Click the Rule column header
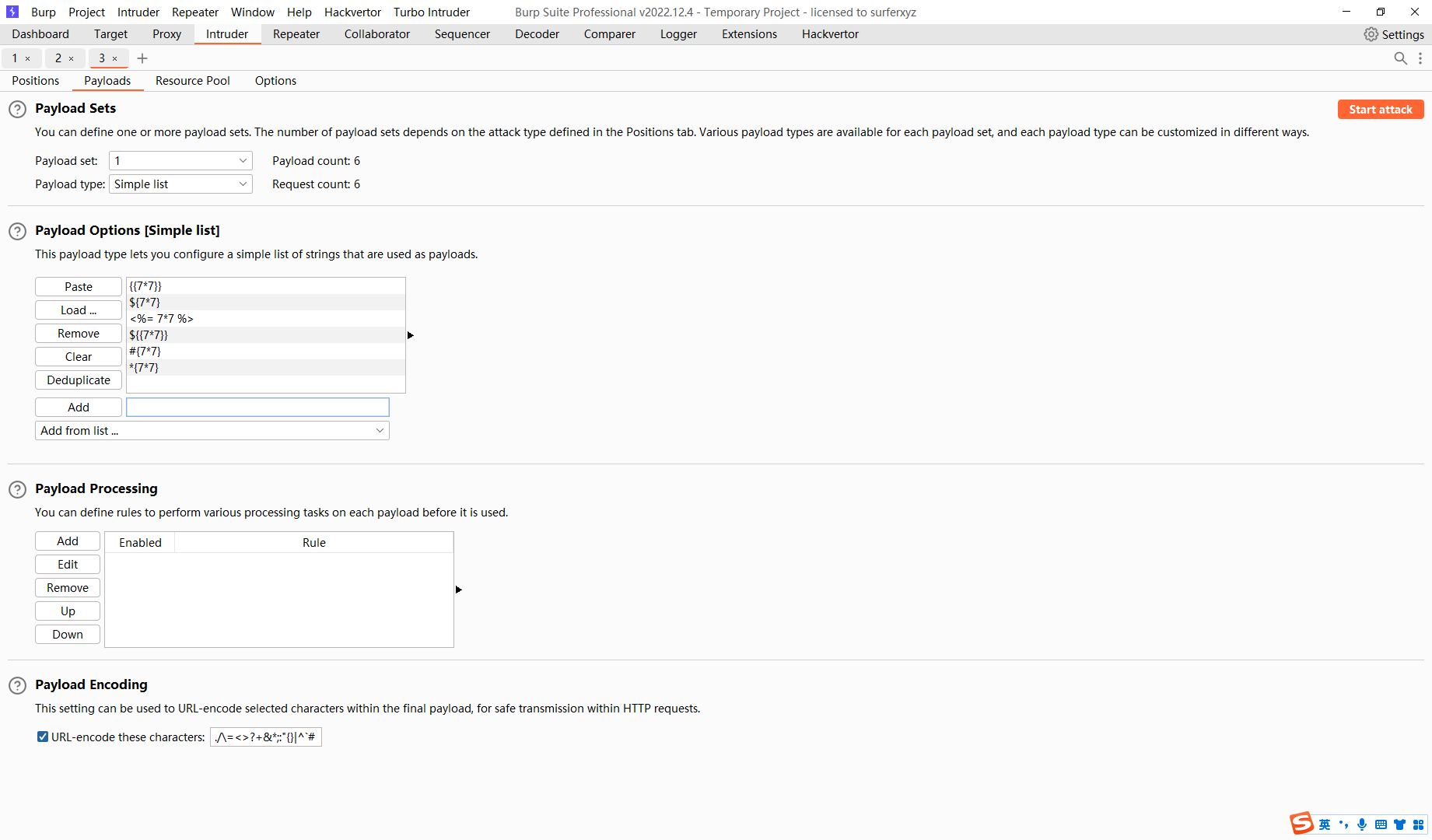The width and height of the screenshot is (1432, 840). [314, 543]
